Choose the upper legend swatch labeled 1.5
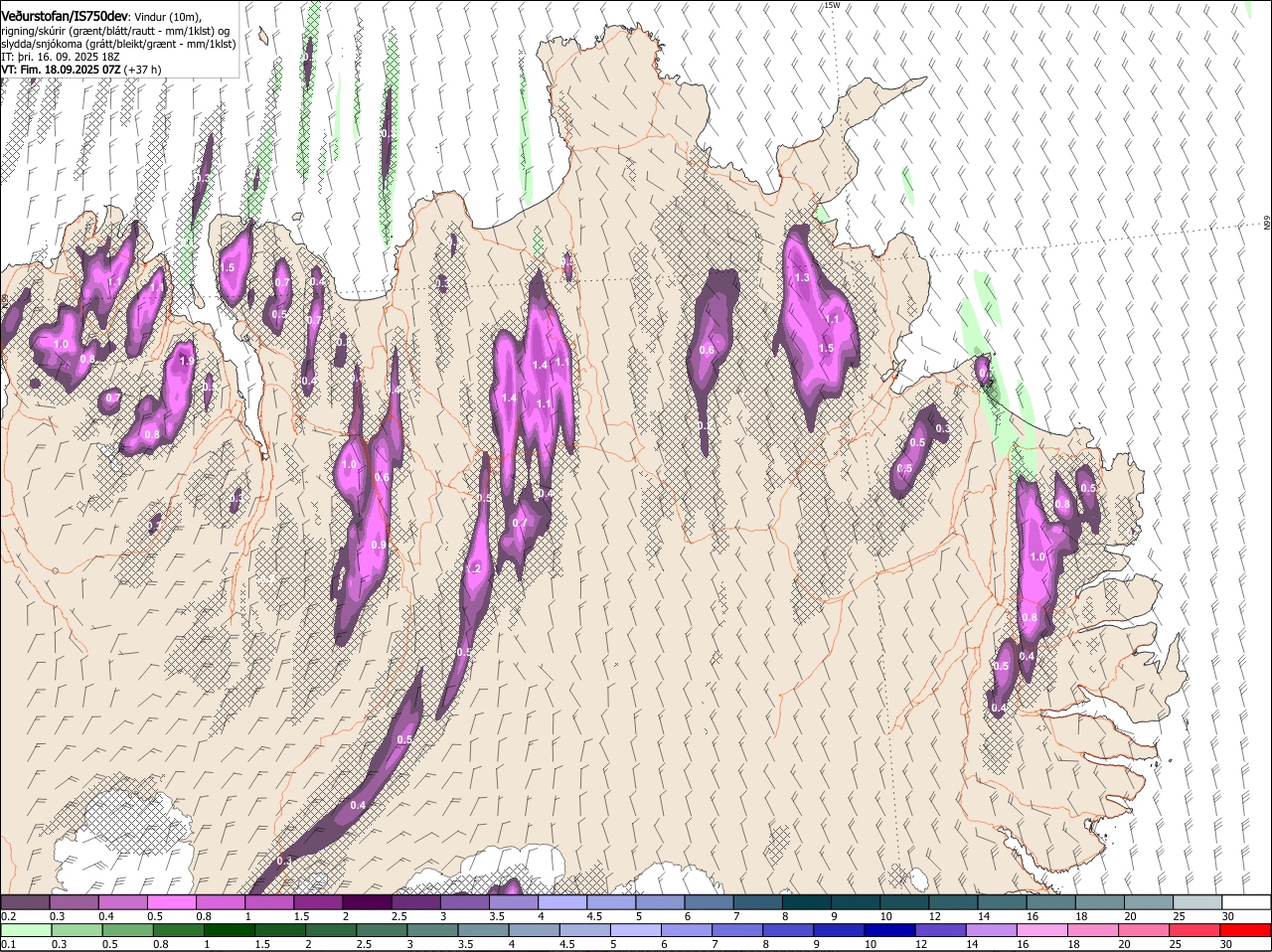Screen dimensions: 1272x952 pos(318,902)
